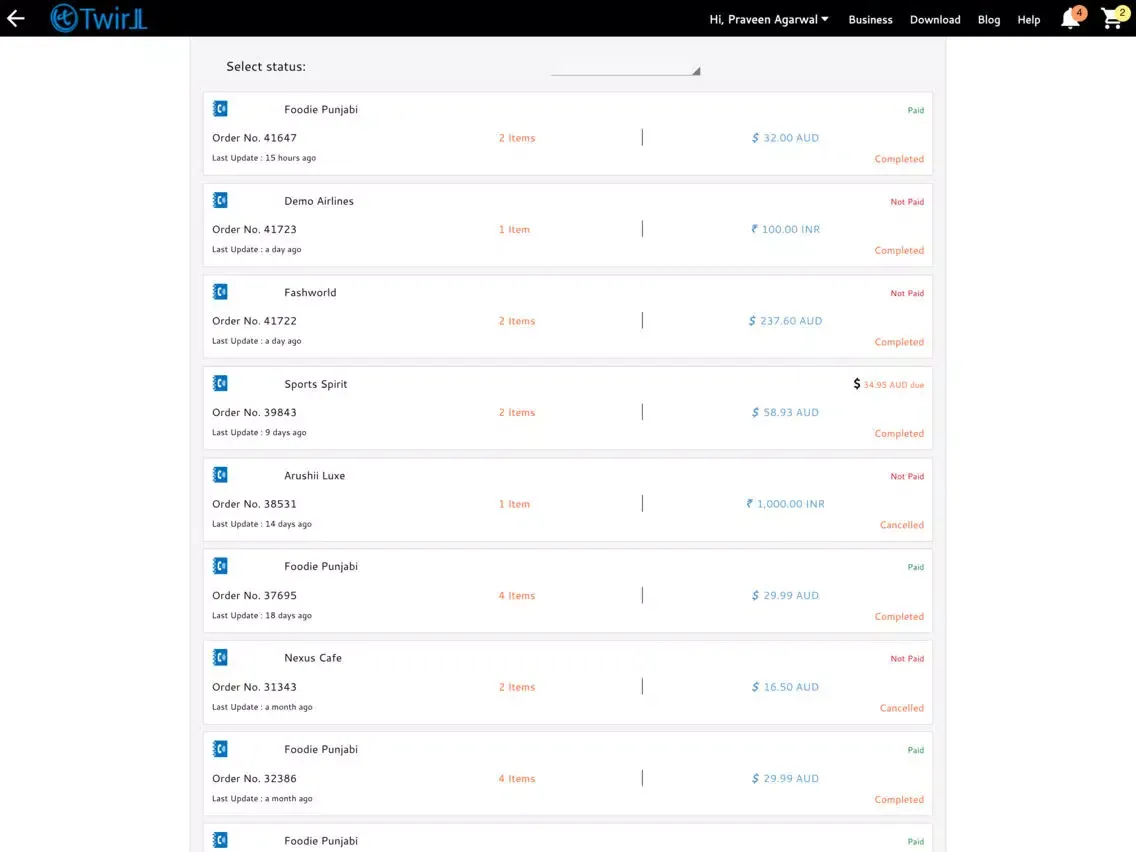Click 34.95 AUD due label
1136x852 pixels.
(x=893, y=385)
